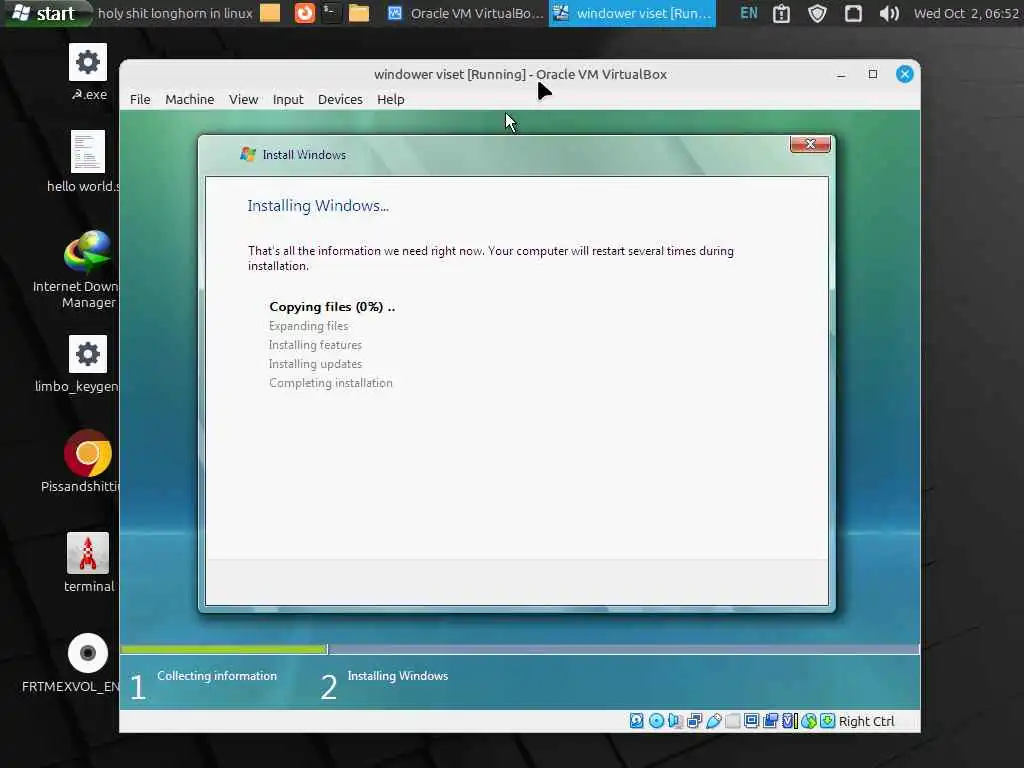Maximize the VirtualBox VM window
The width and height of the screenshot is (1024, 768).
(x=872, y=74)
